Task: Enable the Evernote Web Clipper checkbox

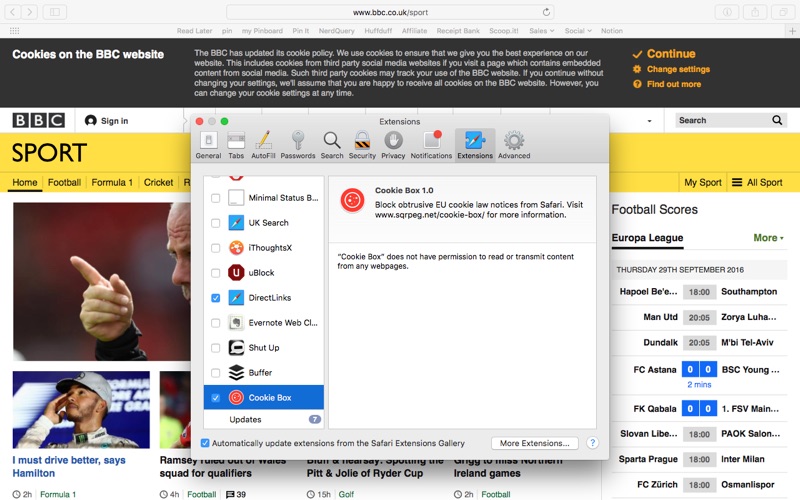Action: [215, 322]
